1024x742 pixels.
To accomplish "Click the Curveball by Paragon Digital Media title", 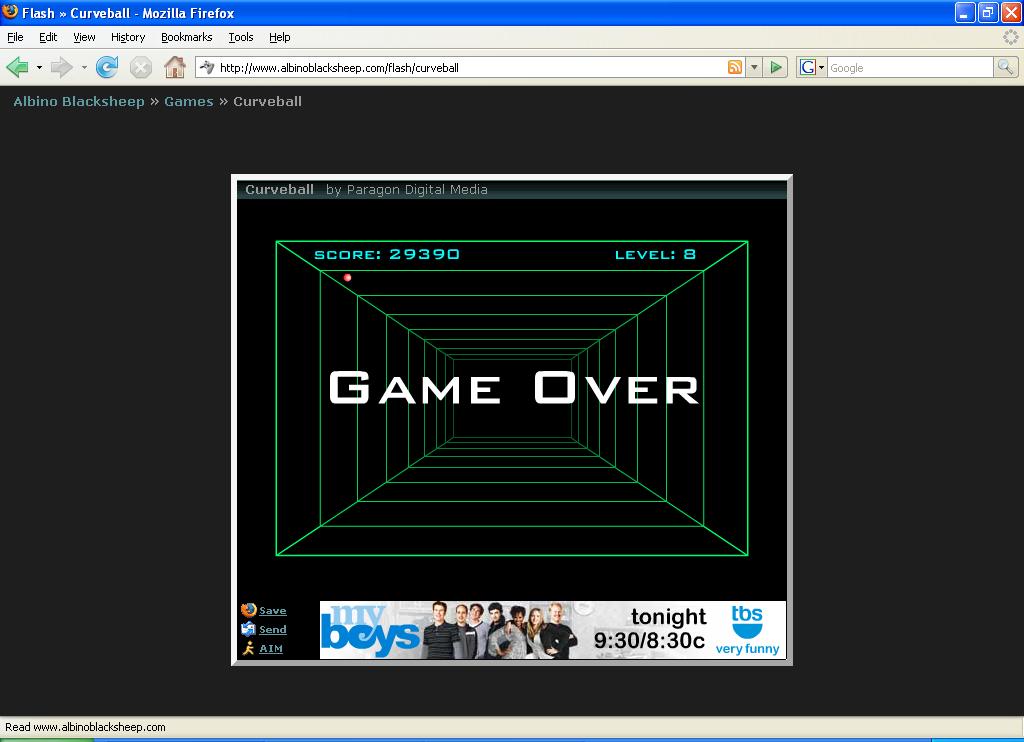I will coord(366,189).
